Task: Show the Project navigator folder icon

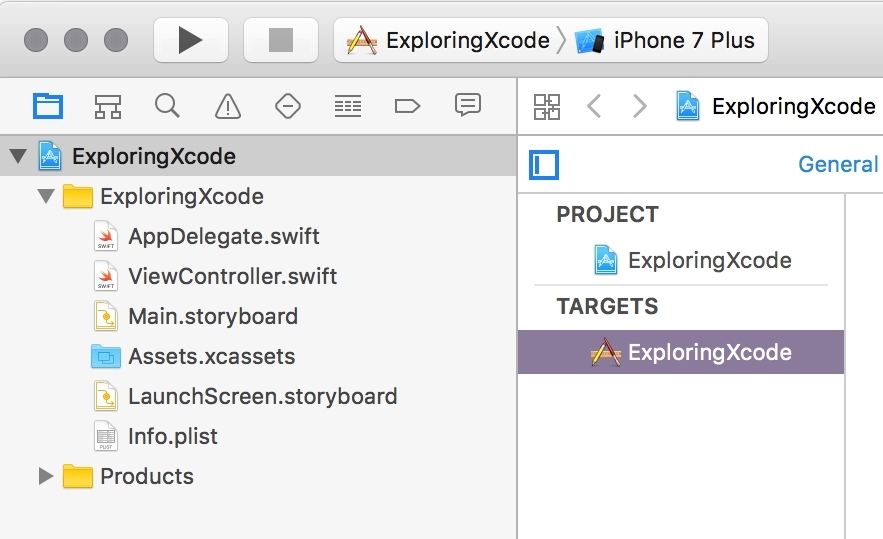Action: coord(48,106)
